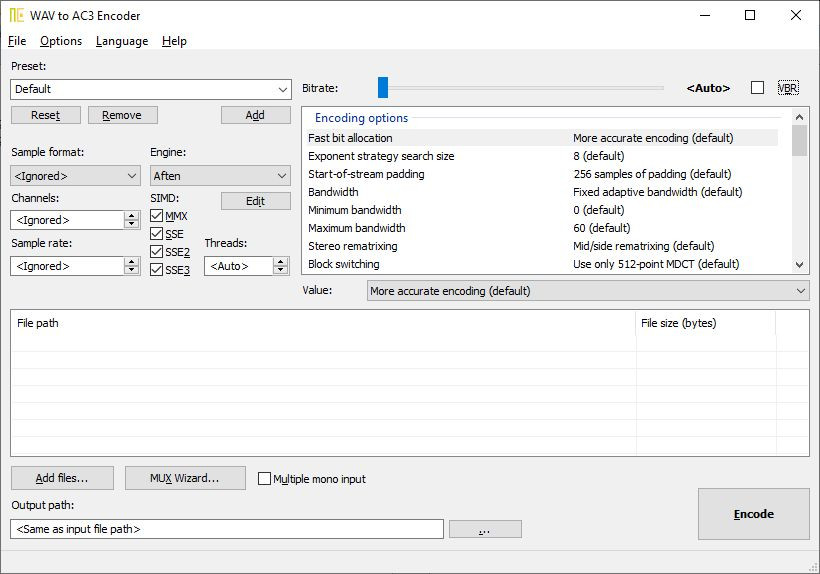820x574 pixels.
Task: Decrease the Channels value with down arrow
Action: (132, 225)
